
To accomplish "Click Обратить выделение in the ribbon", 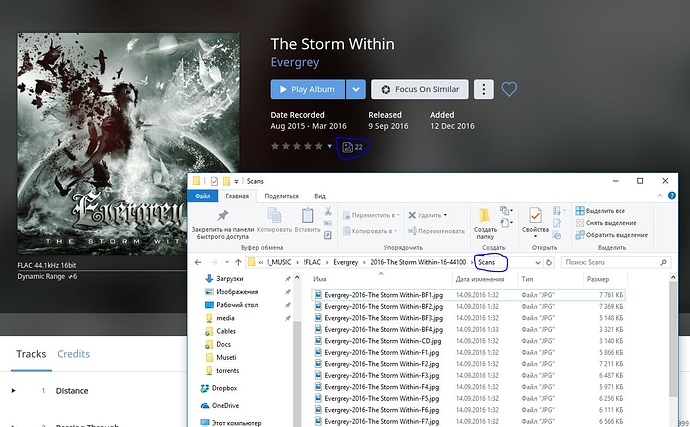I will pos(612,235).
